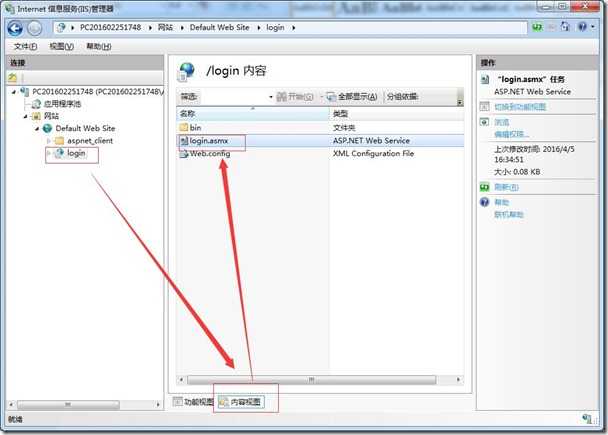The height and width of the screenshot is (435, 608).
Task: Click the Go filter toolbar button
Action: point(295,97)
